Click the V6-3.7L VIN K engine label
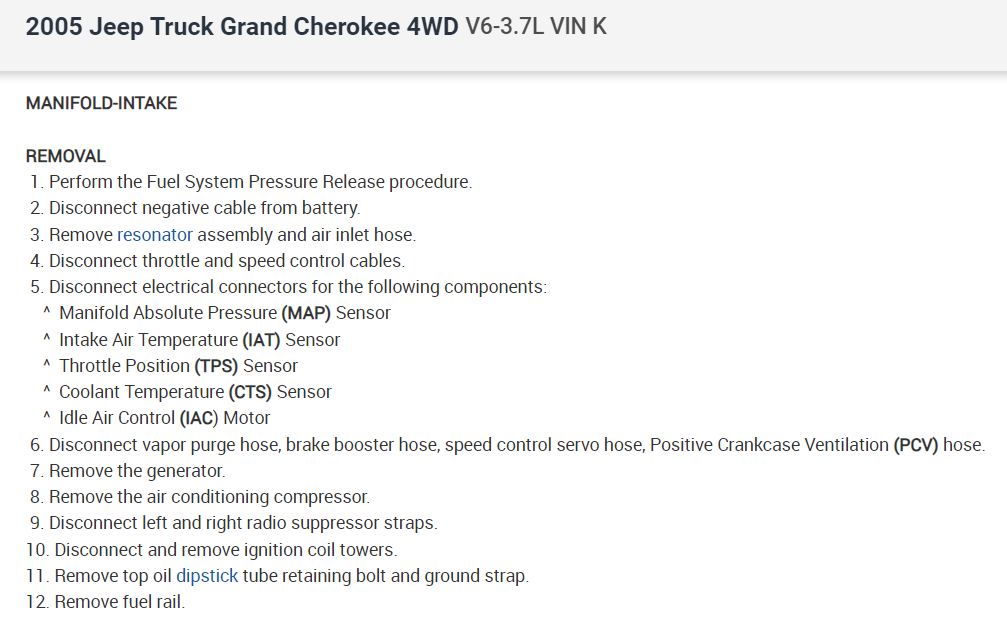The width and height of the screenshot is (1007, 625). (x=536, y=27)
